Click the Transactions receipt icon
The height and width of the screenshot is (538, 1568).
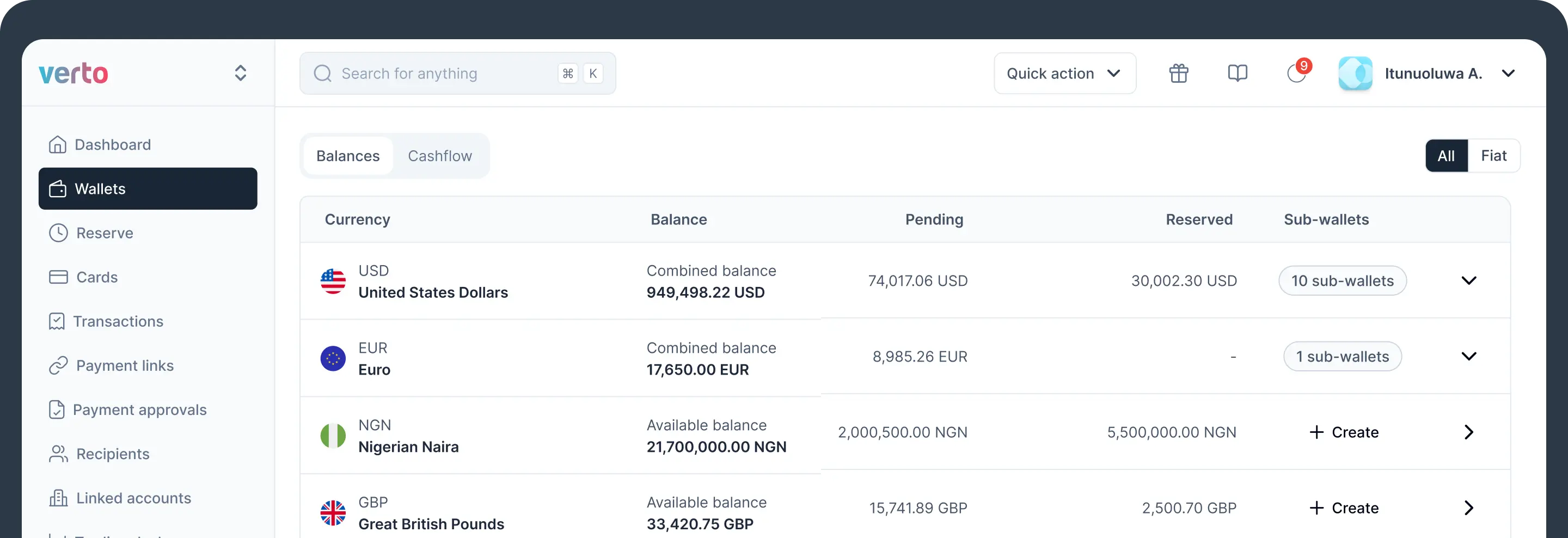pyautogui.click(x=56, y=321)
